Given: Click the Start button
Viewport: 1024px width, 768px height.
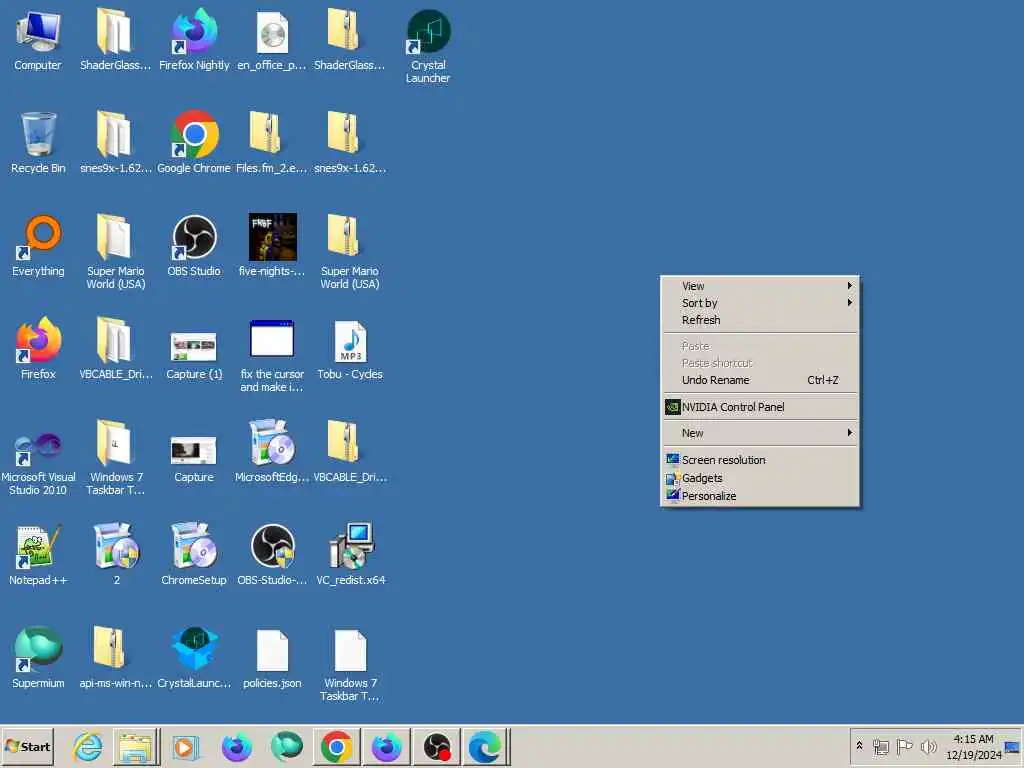Looking at the screenshot, I should point(27,746).
